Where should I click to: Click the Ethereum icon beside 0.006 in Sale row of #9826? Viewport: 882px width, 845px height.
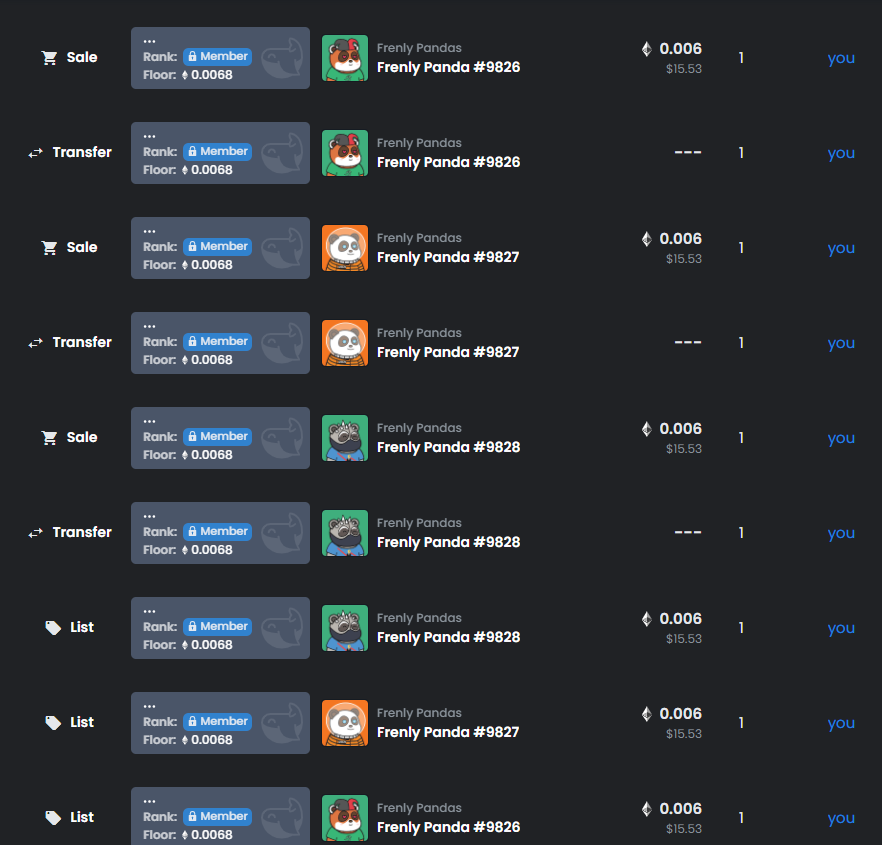647,49
